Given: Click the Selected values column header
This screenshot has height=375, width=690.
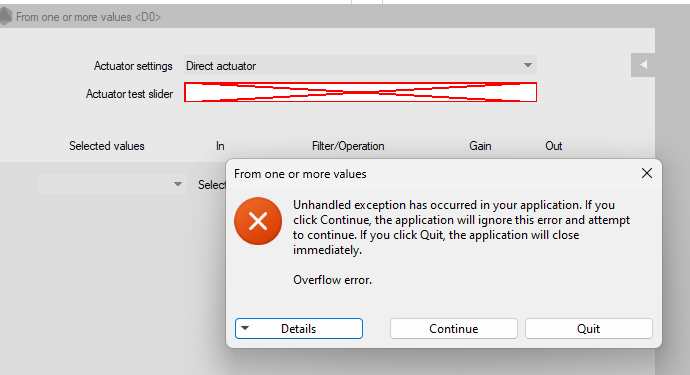Looking at the screenshot, I should pyautogui.click(x=106, y=146).
